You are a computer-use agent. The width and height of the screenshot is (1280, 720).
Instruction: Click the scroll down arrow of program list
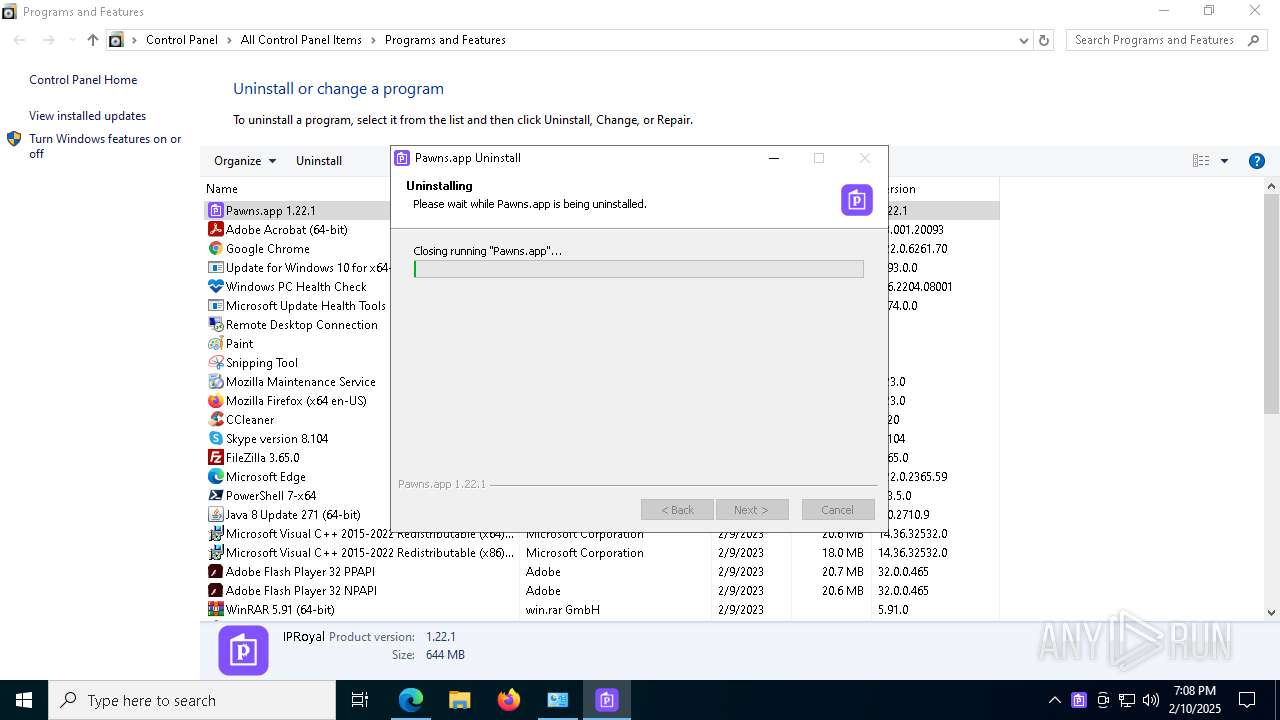1272,612
